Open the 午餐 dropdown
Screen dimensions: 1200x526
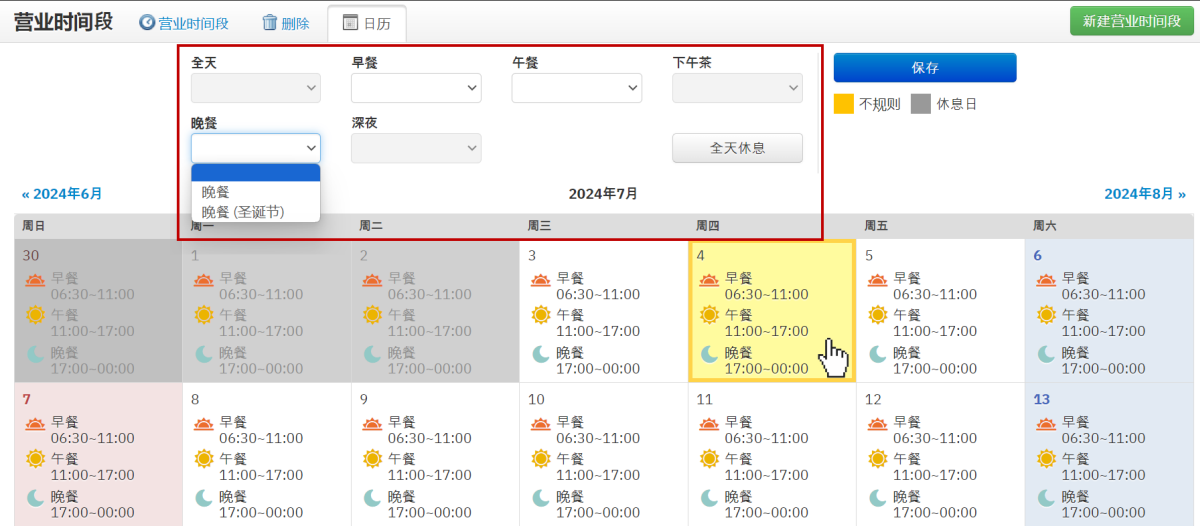(x=577, y=88)
